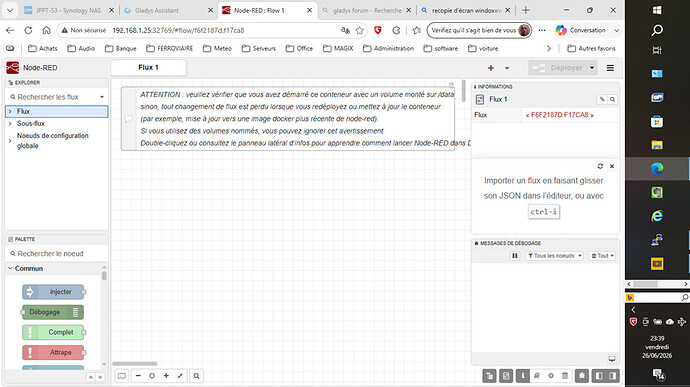This screenshot has height=387, width=690.
Task: Expand the Flux tree item
Action: point(10,111)
